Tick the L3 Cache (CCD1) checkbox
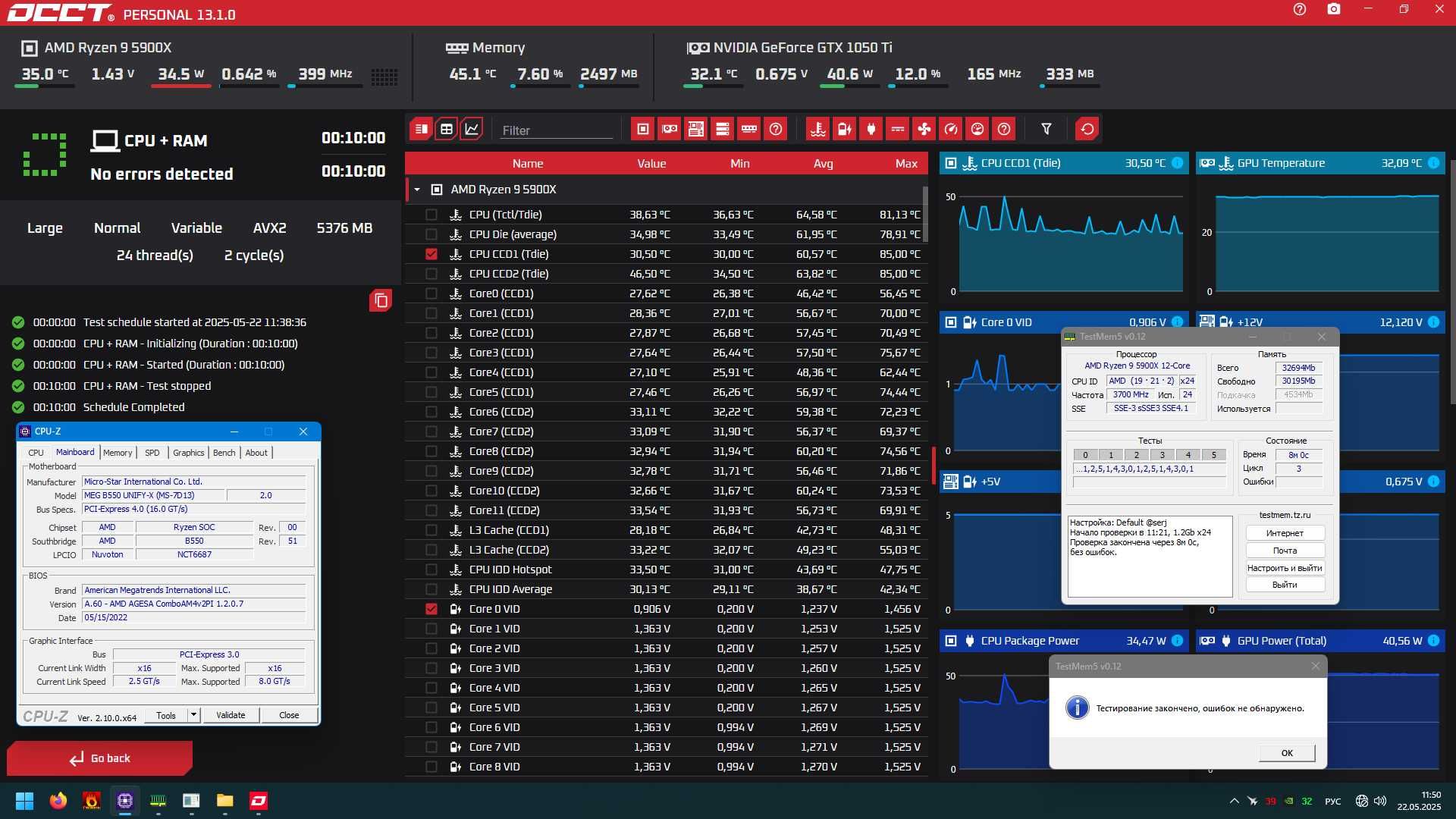This screenshot has height=819, width=1456. 431,530
